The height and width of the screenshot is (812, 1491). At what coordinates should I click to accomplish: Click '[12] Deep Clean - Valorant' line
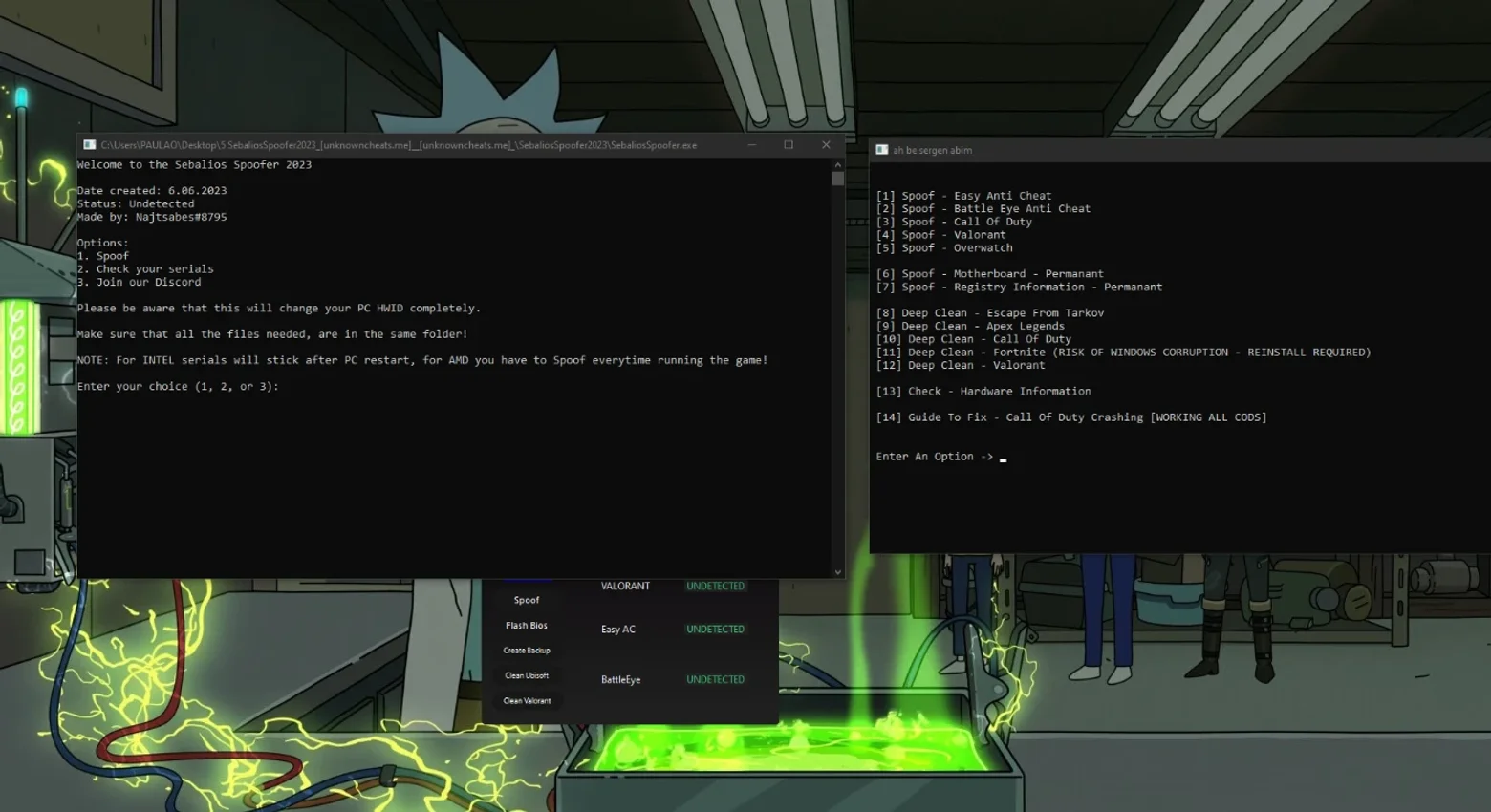961,366
